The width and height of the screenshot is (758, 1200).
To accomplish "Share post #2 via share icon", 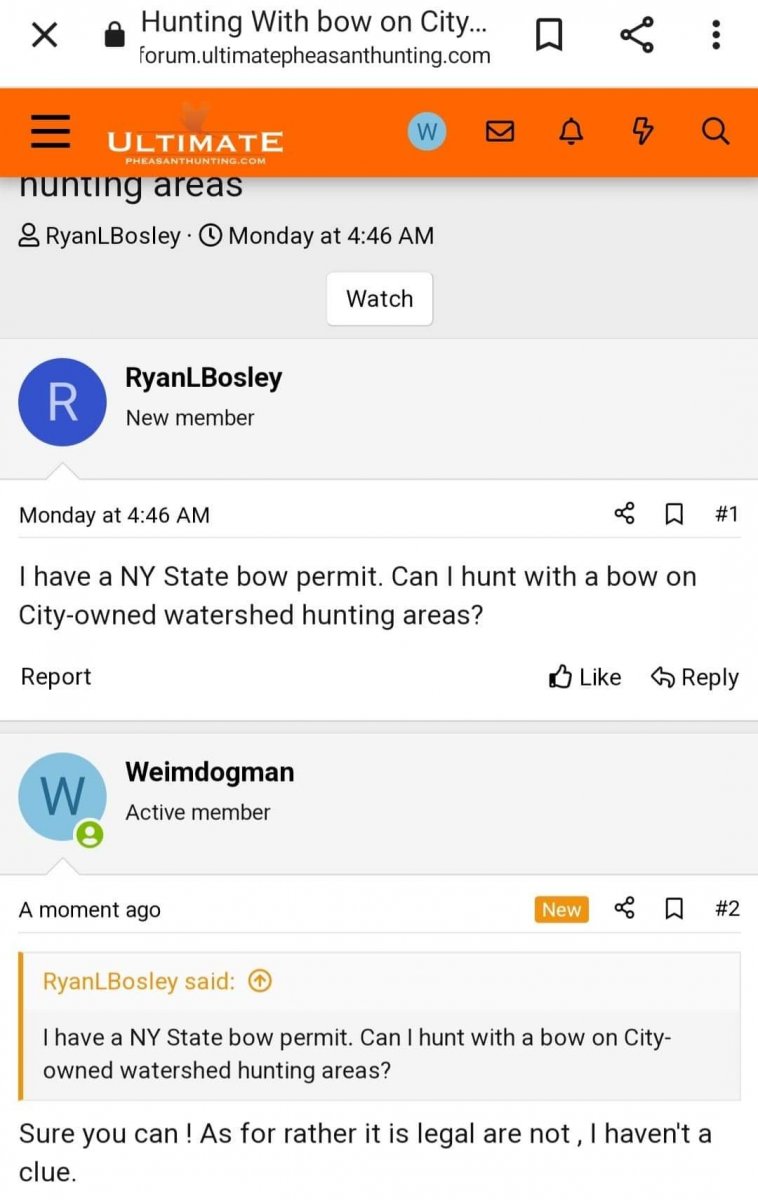I will [x=625, y=909].
